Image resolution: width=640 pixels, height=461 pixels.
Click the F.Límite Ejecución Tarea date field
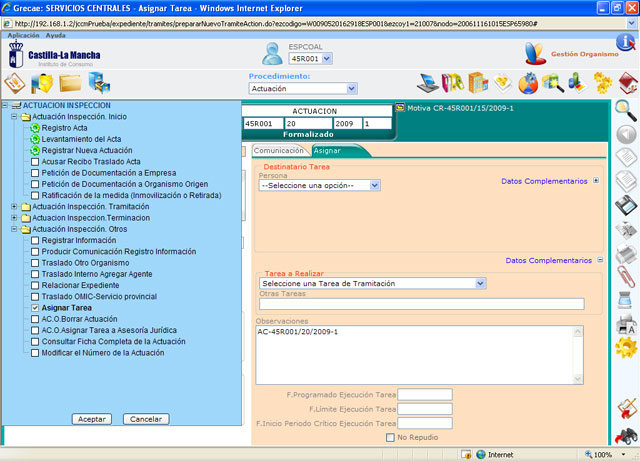point(425,408)
